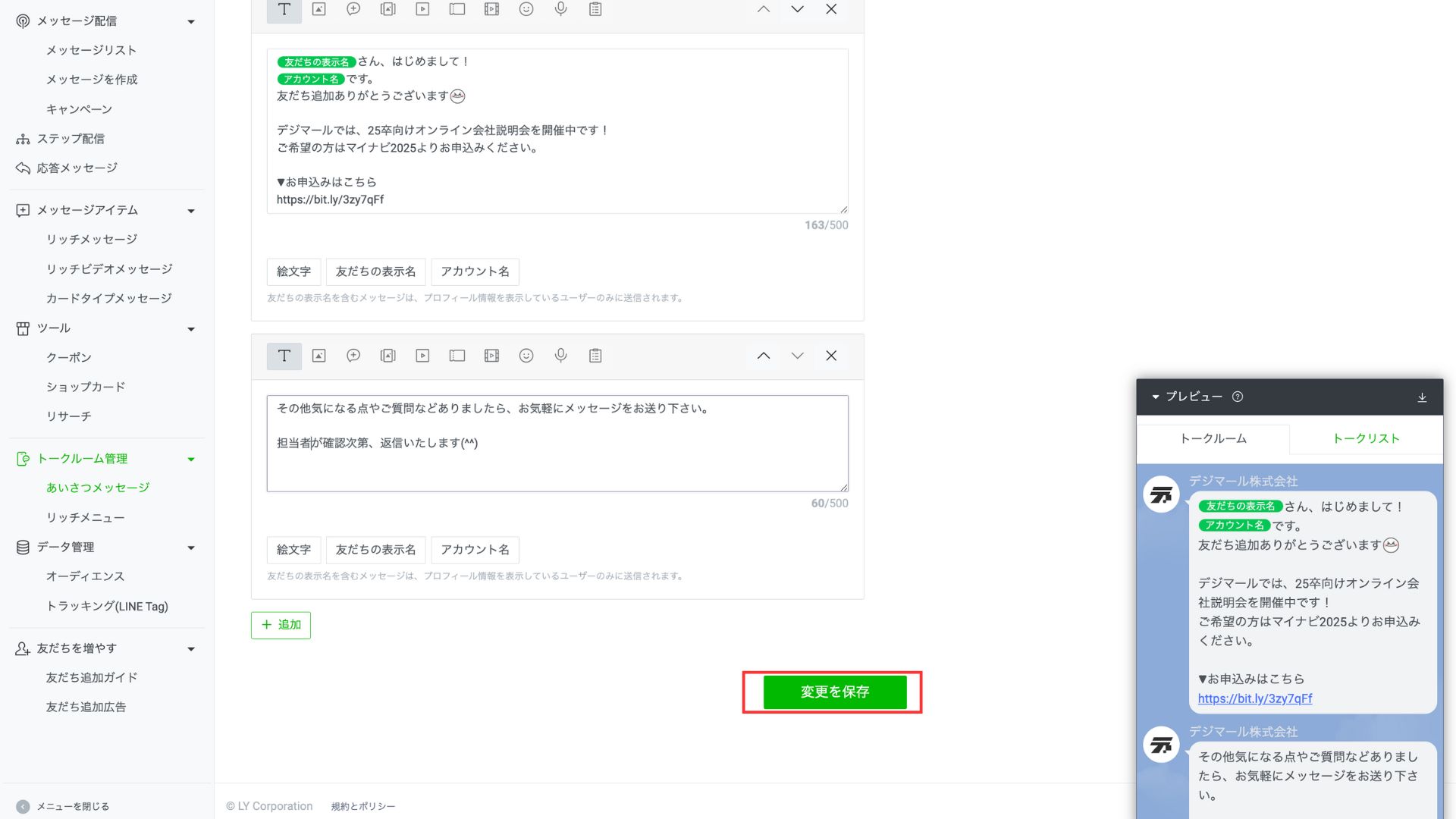Click the 応答メッセージ reply icon in the sidebar
1456x819 pixels.
coord(23,168)
